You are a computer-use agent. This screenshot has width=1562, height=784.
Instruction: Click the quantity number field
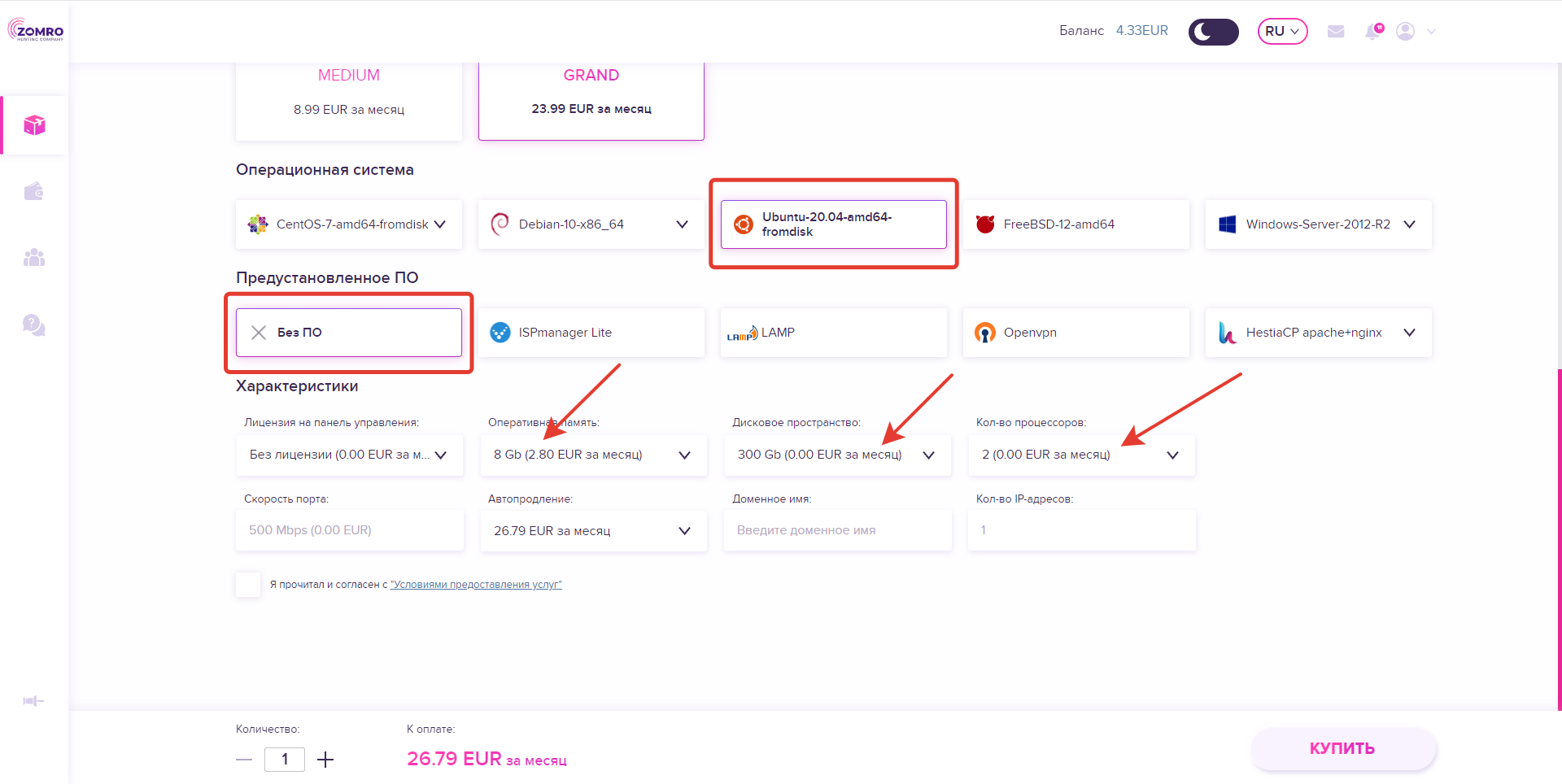pos(285,760)
